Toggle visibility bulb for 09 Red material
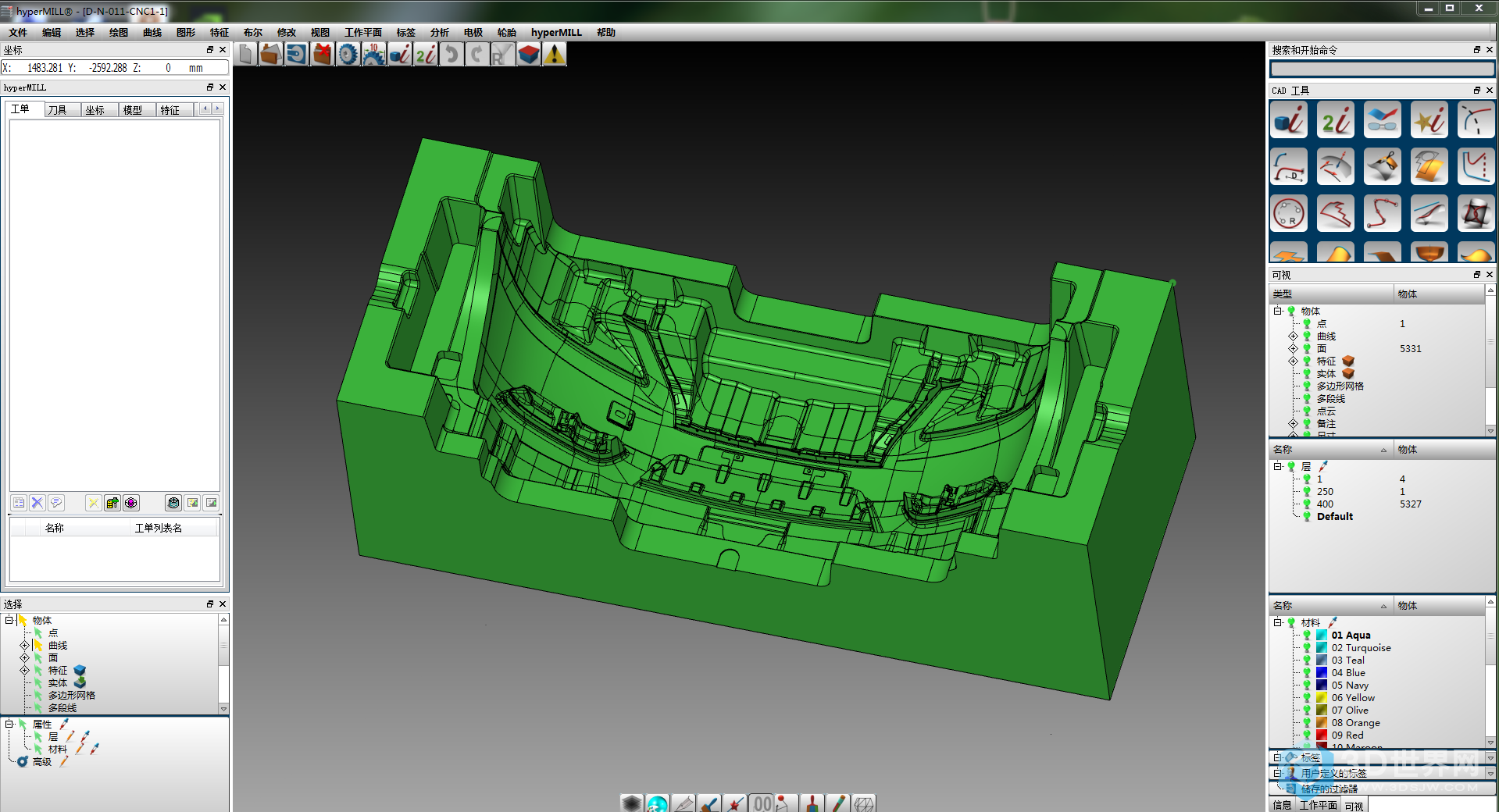Viewport: 1499px width, 812px height. tap(1307, 735)
